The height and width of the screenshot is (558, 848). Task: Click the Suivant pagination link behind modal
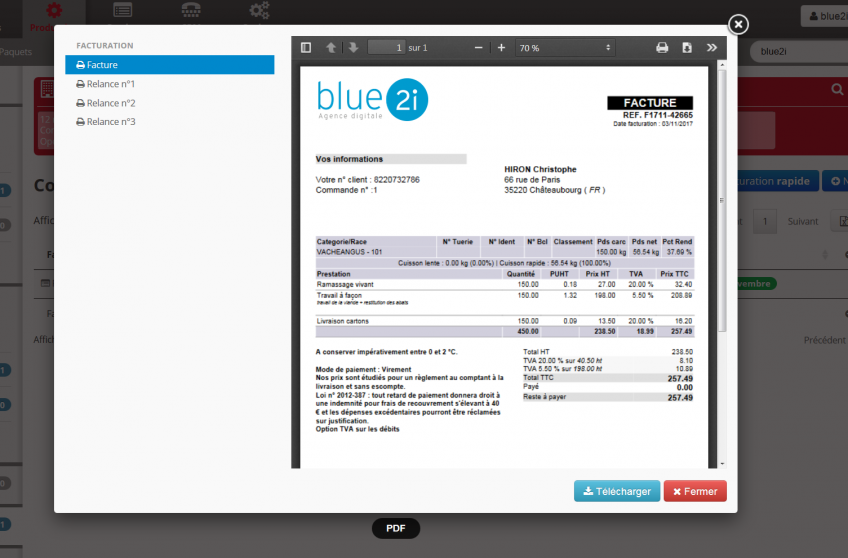tap(803, 221)
